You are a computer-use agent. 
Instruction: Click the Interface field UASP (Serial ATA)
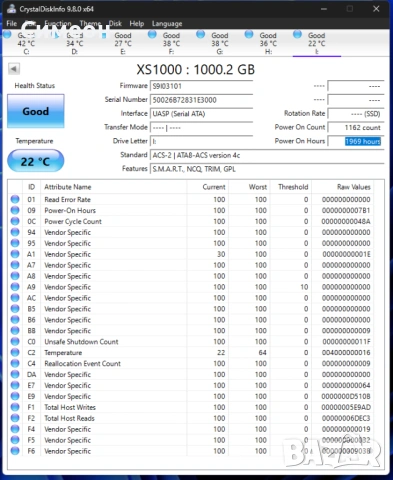click(x=201, y=114)
